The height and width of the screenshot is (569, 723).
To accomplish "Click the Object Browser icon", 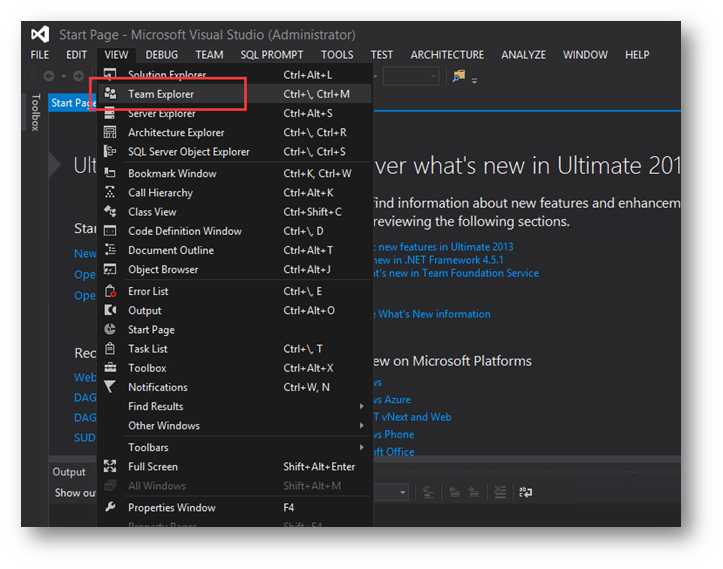I will pos(110,269).
